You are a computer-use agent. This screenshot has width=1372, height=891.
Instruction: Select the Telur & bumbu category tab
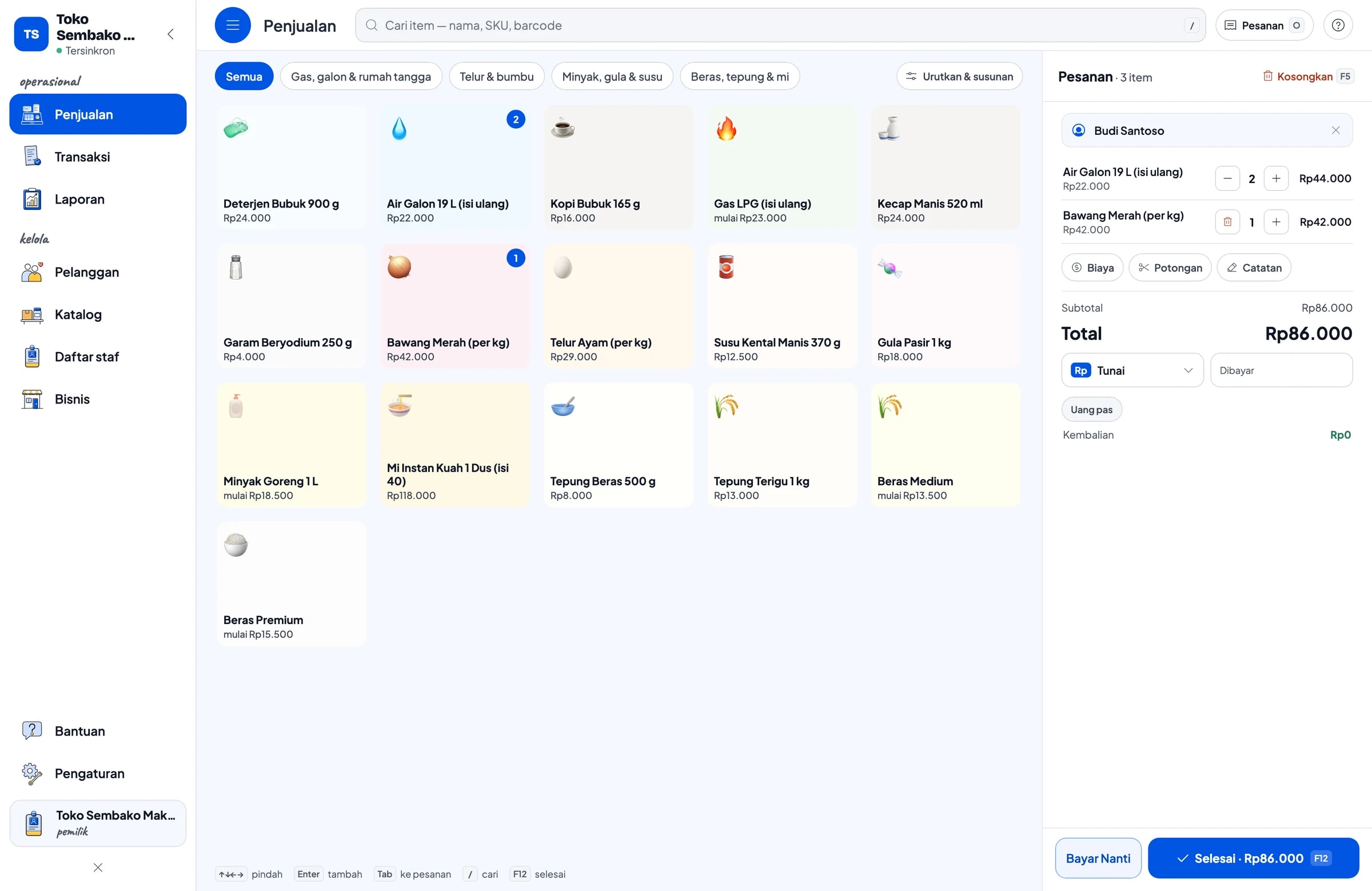click(496, 76)
